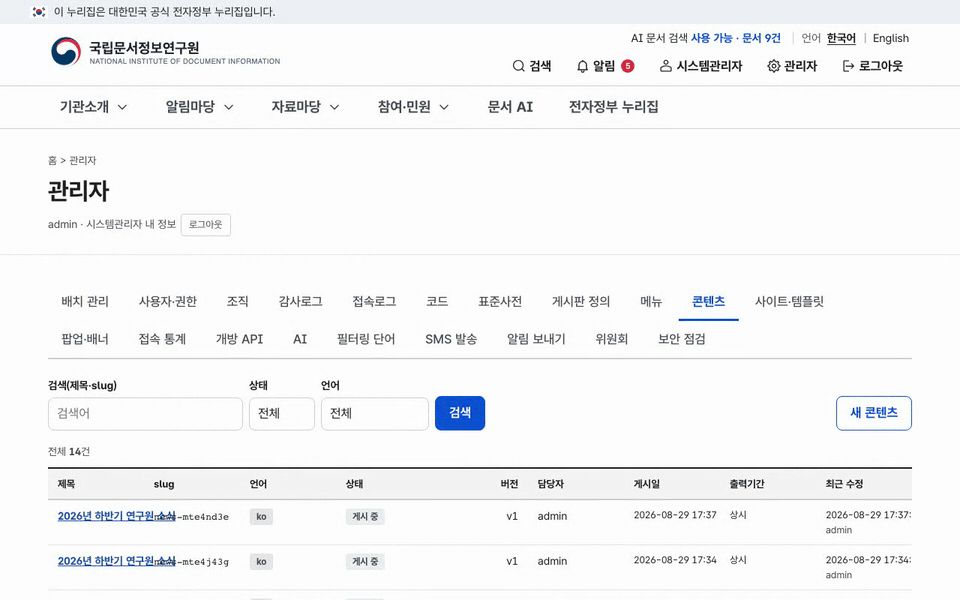The image size is (960, 600).
Task: Select English language link
Action: coord(891,39)
